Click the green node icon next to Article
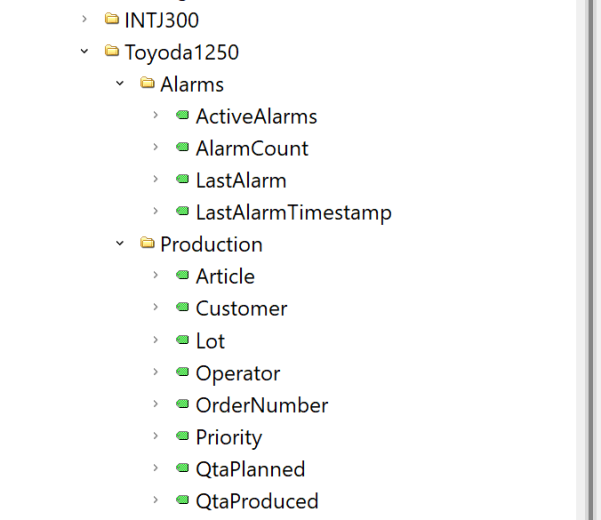 pyautogui.click(x=182, y=276)
